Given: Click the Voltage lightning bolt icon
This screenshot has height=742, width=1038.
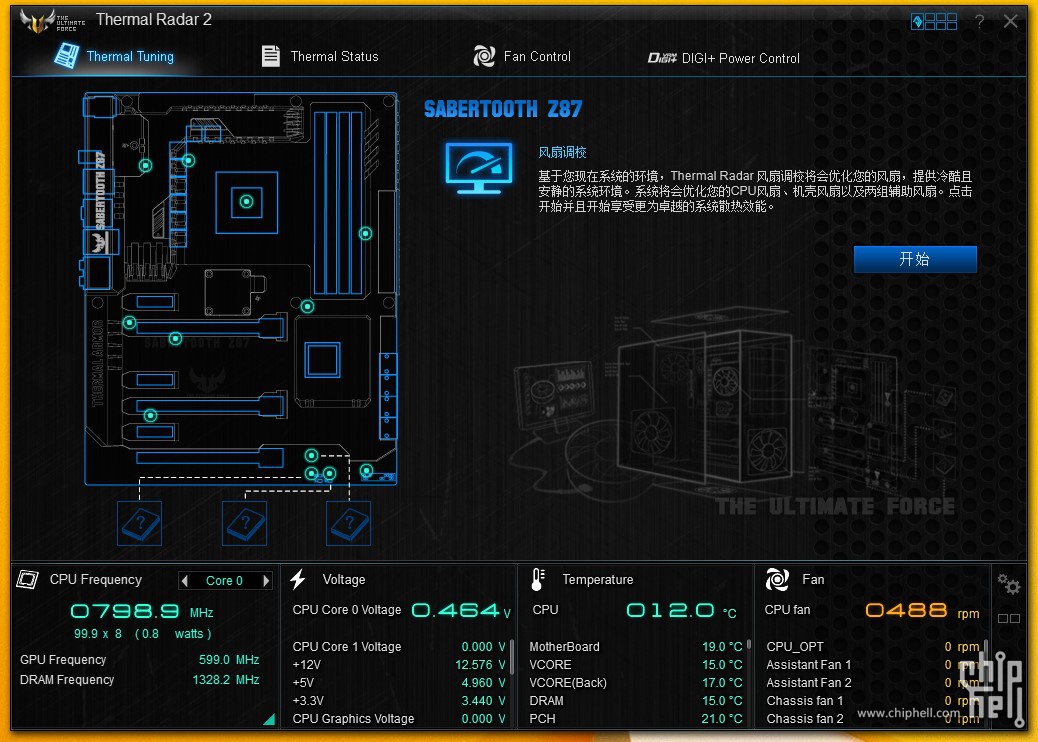Looking at the screenshot, I should tap(298, 579).
